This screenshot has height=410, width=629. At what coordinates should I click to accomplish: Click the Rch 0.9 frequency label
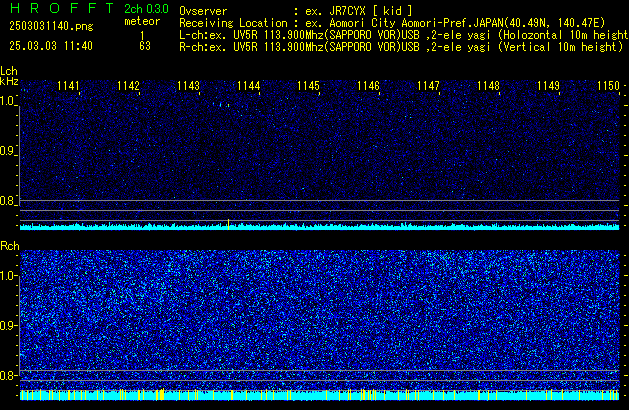tap(8, 325)
